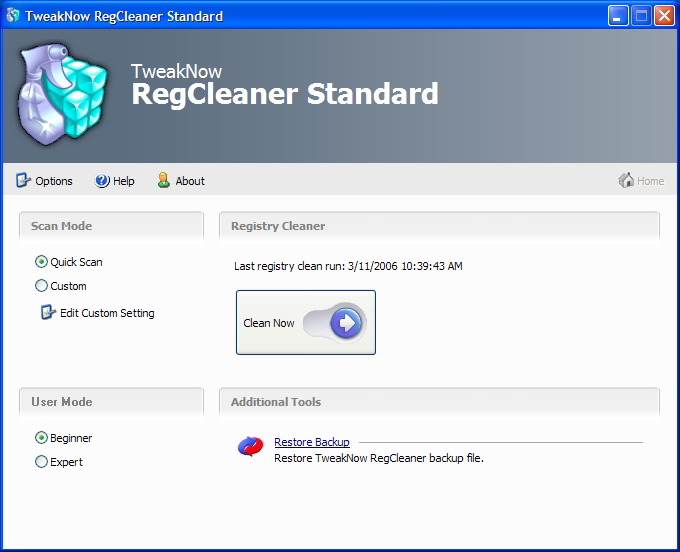Open the About text label
Image resolution: width=680 pixels, height=552 pixels.
click(190, 181)
